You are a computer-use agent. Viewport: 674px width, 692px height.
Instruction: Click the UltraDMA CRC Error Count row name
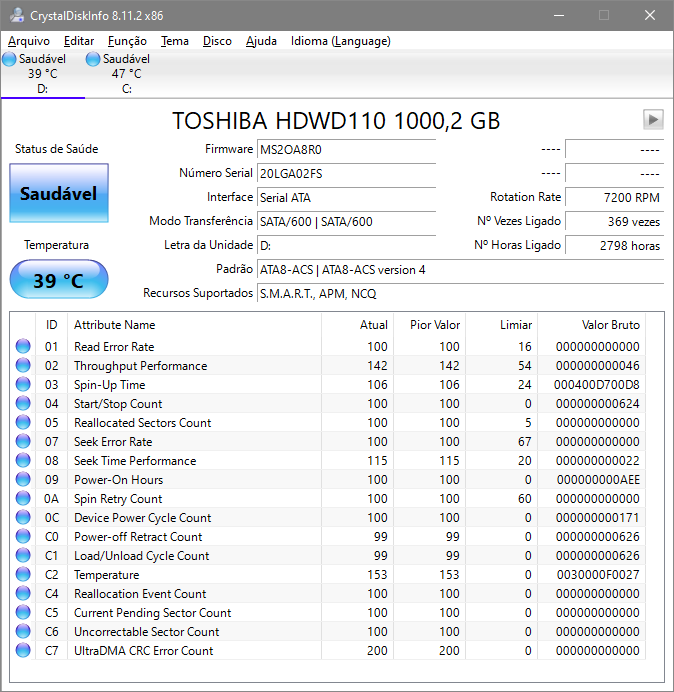point(143,651)
